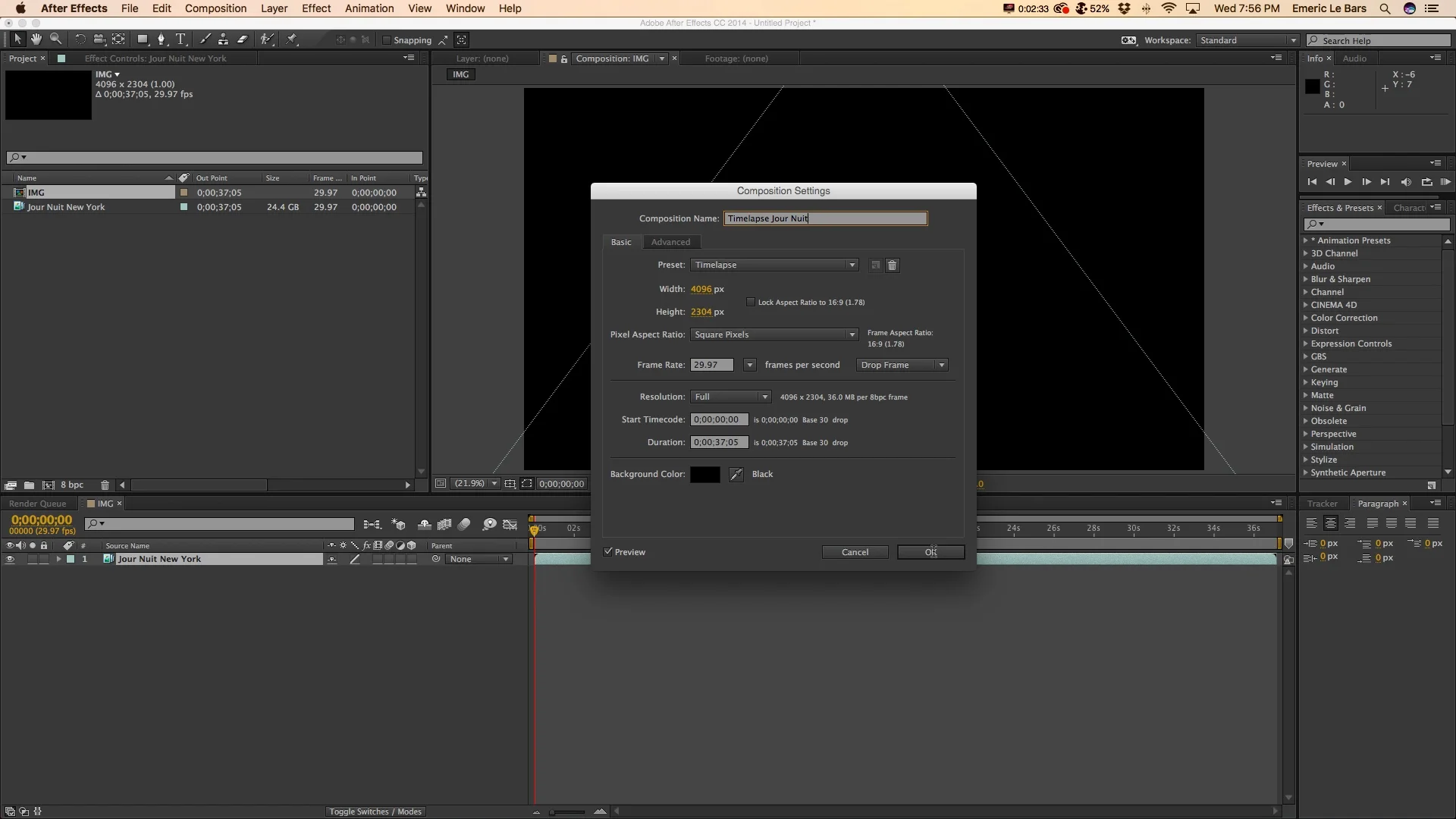Select the Selection arrow tool
The image size is (1456, 819).
coord(17,39)
